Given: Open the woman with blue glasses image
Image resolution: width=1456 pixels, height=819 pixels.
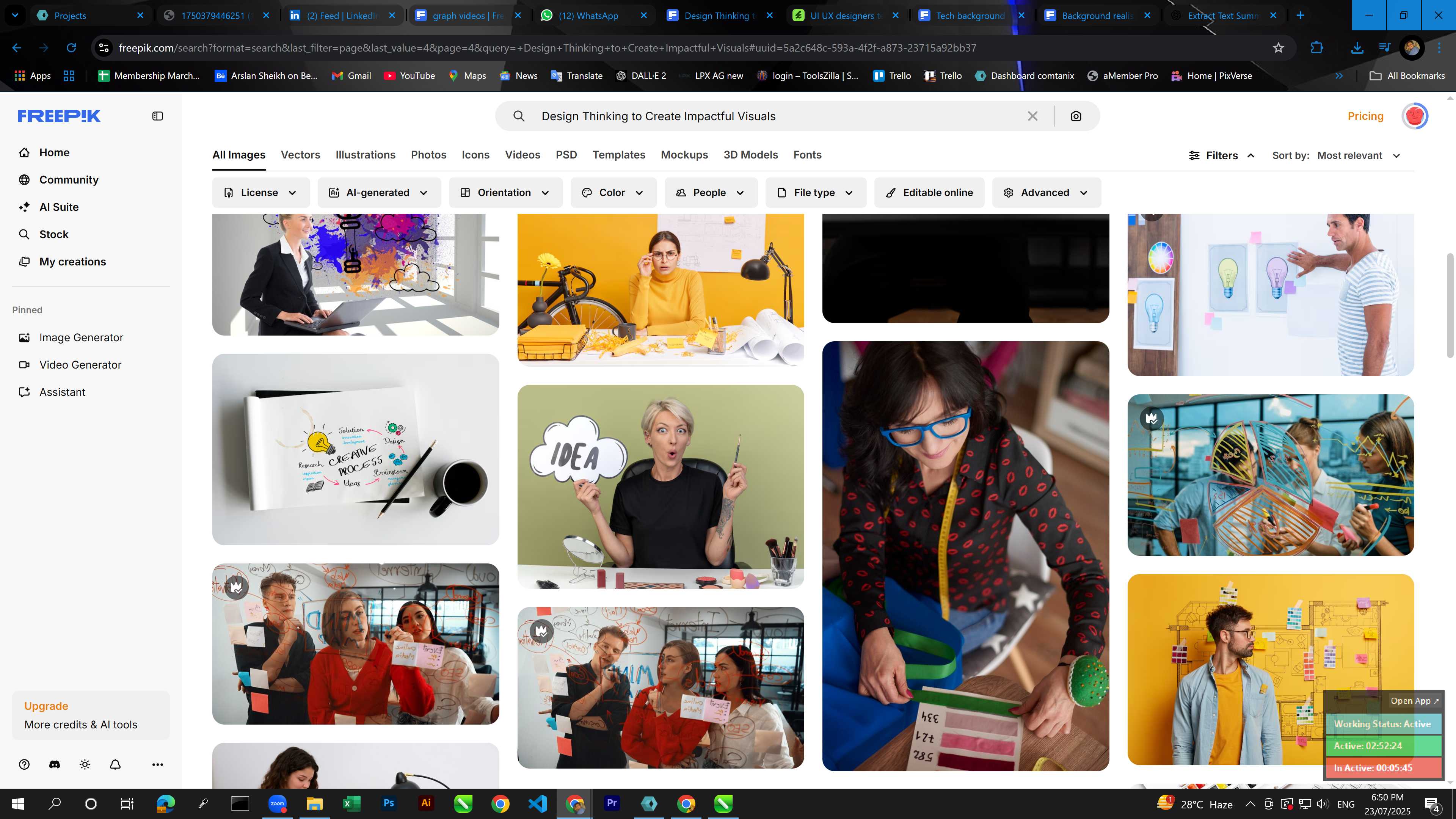Looking at the screenshot, I should click(965, 555).
